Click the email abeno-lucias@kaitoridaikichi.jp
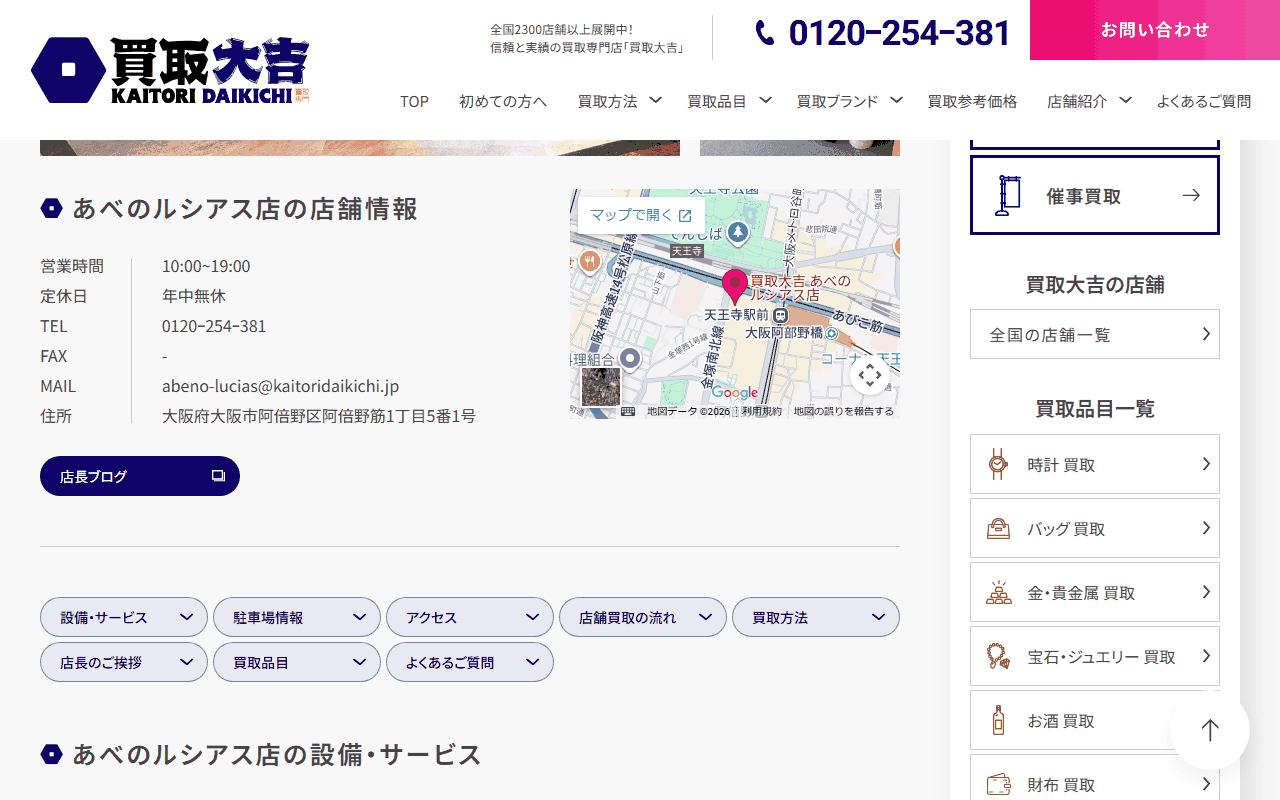This screenshot has width=1280, height=800. (x=280, y=386)
